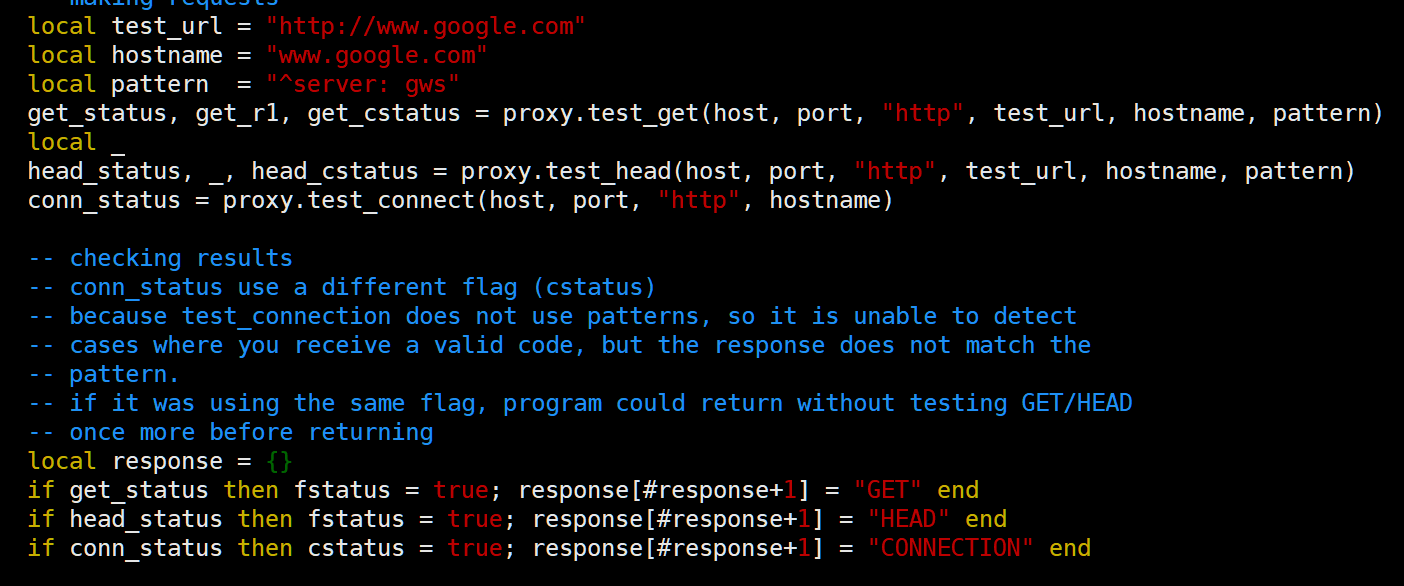Click "GET/HEAD" in the comment line
1404x586 pixels.
tap(1076, 403)
